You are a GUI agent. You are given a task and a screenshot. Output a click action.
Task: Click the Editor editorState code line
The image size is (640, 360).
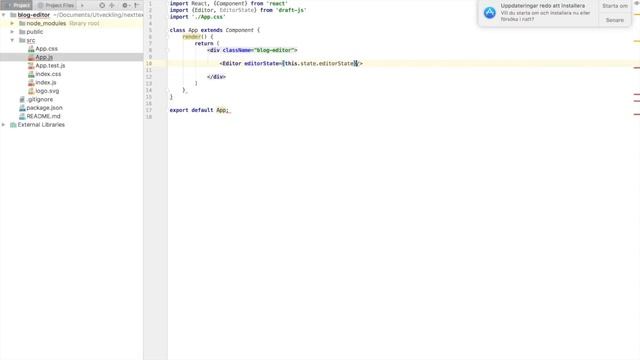coord(291,64)
